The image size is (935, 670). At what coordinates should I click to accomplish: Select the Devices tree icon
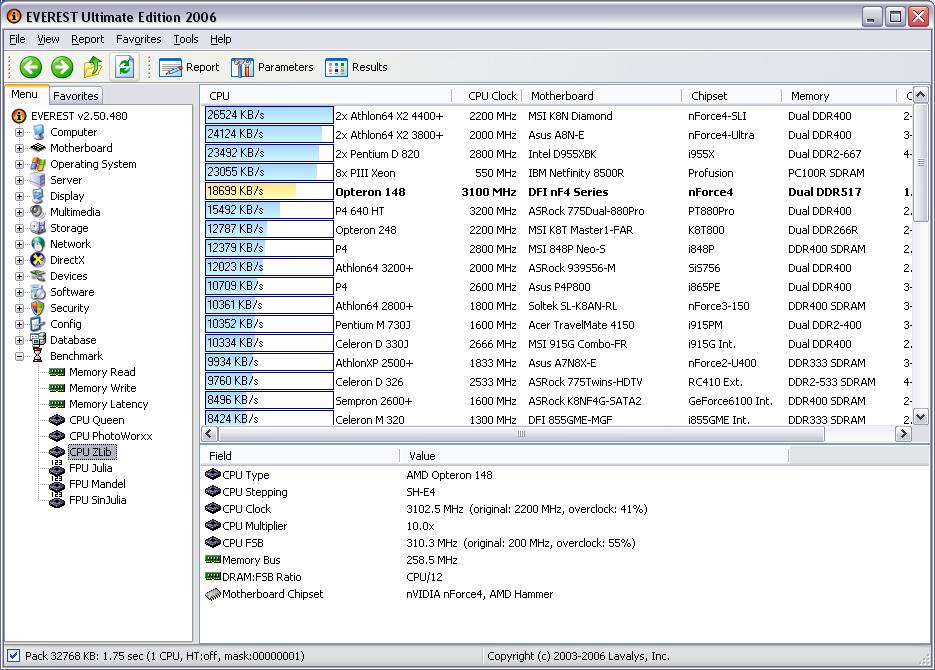pos(38,276)
